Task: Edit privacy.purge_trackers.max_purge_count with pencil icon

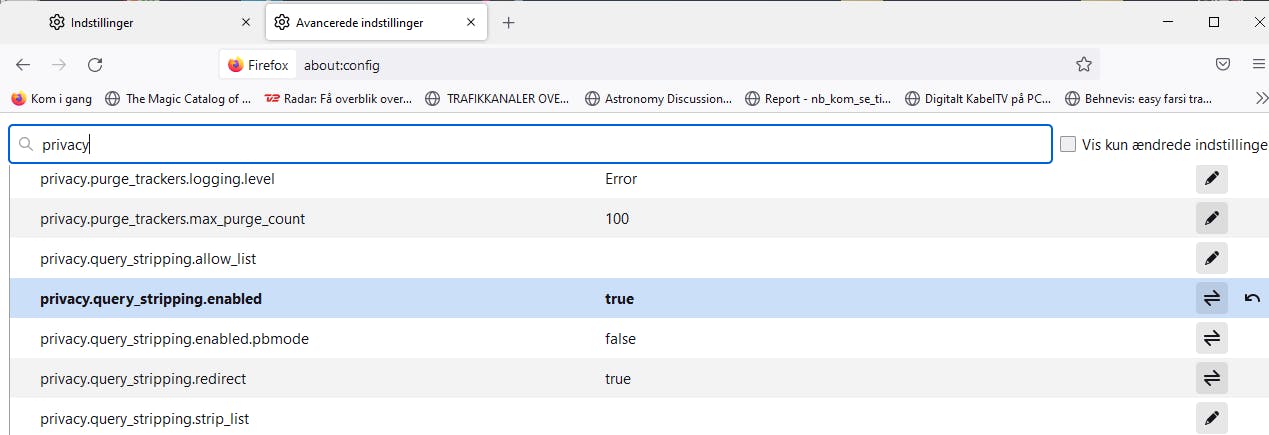Action: pyautogui.click(x=1212, y=218)
